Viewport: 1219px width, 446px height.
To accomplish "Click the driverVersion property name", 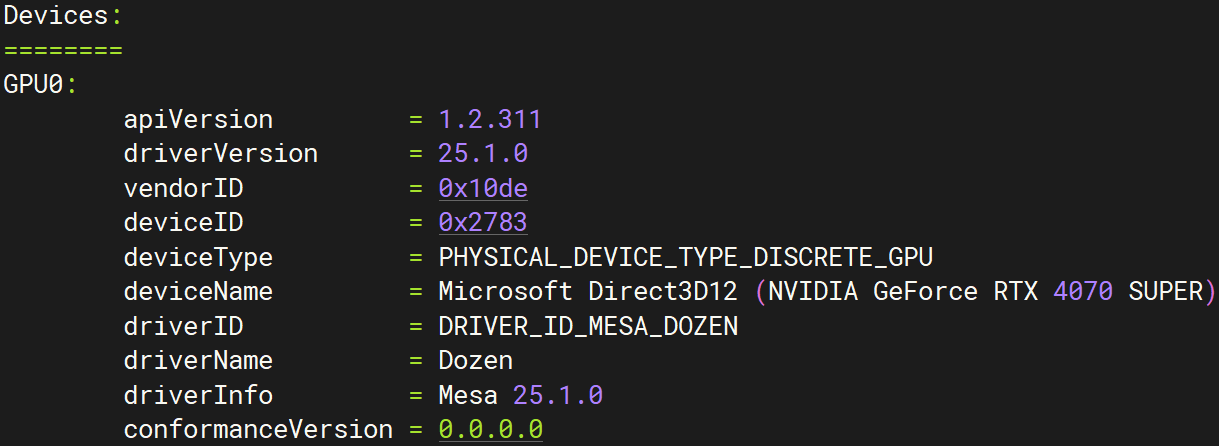I will 221,154.
